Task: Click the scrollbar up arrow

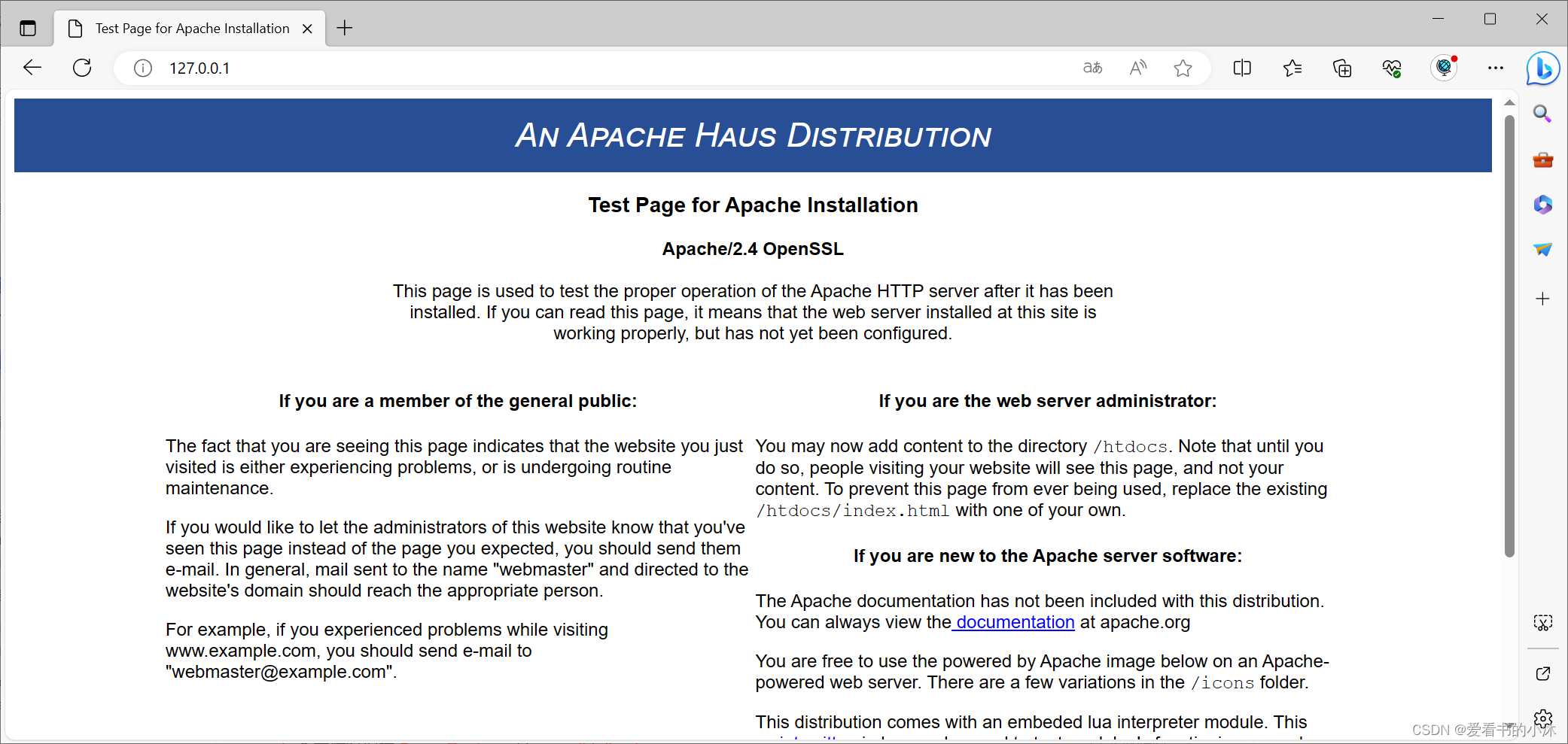Action: pyautogui.click(x=1509, y=103)
